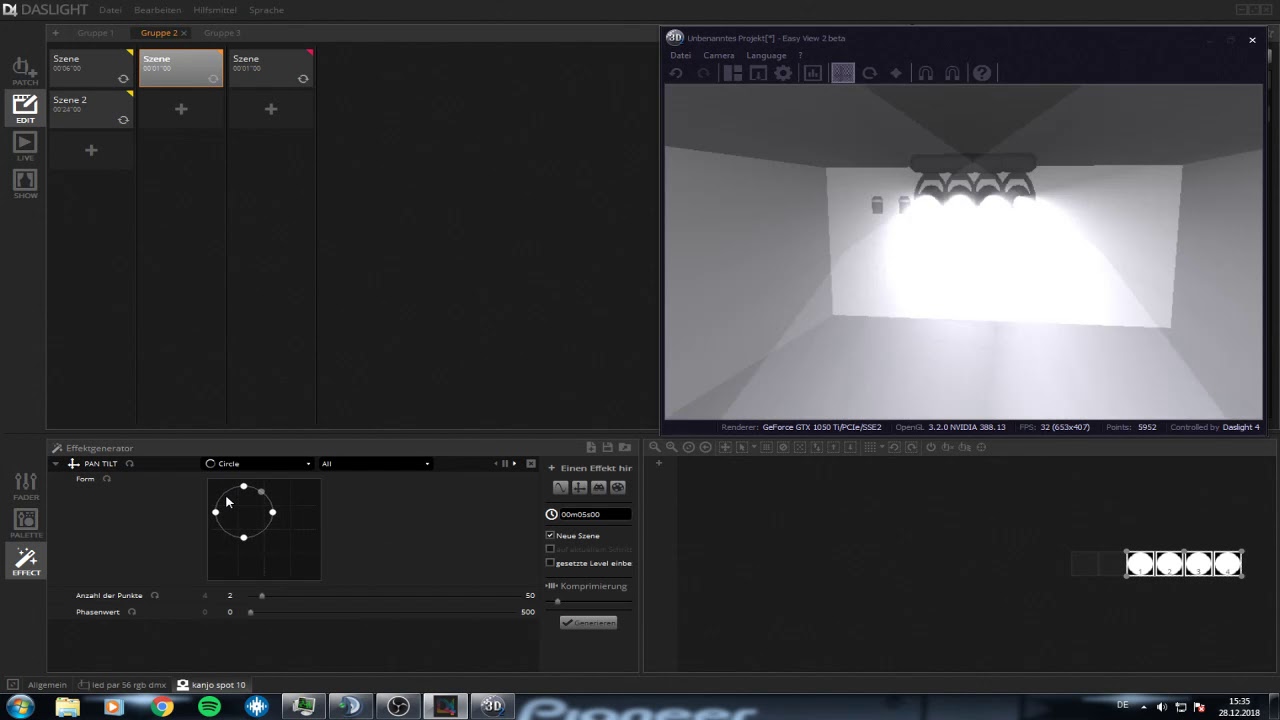The width and height of the screenshot is (1280, 720).
Task: Select Szene in Gruppe 3 column
Action: coord(271,68)
